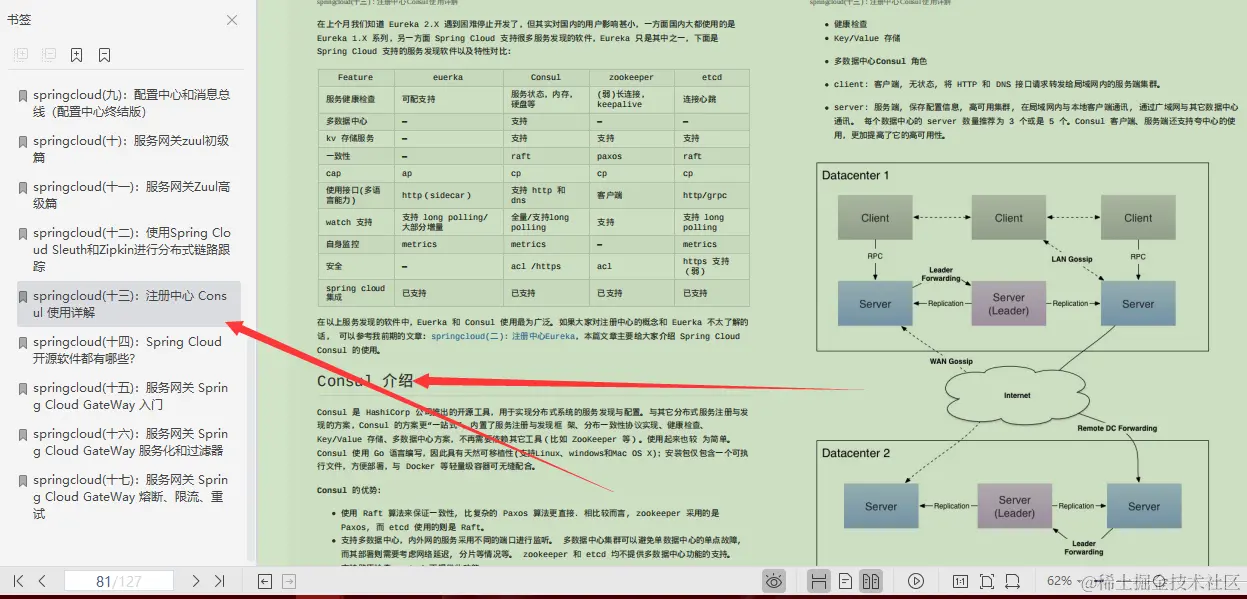Click the delete bookmark icon
The image size is (1247, 599).
pyautogui.click(x=104, y=54)
